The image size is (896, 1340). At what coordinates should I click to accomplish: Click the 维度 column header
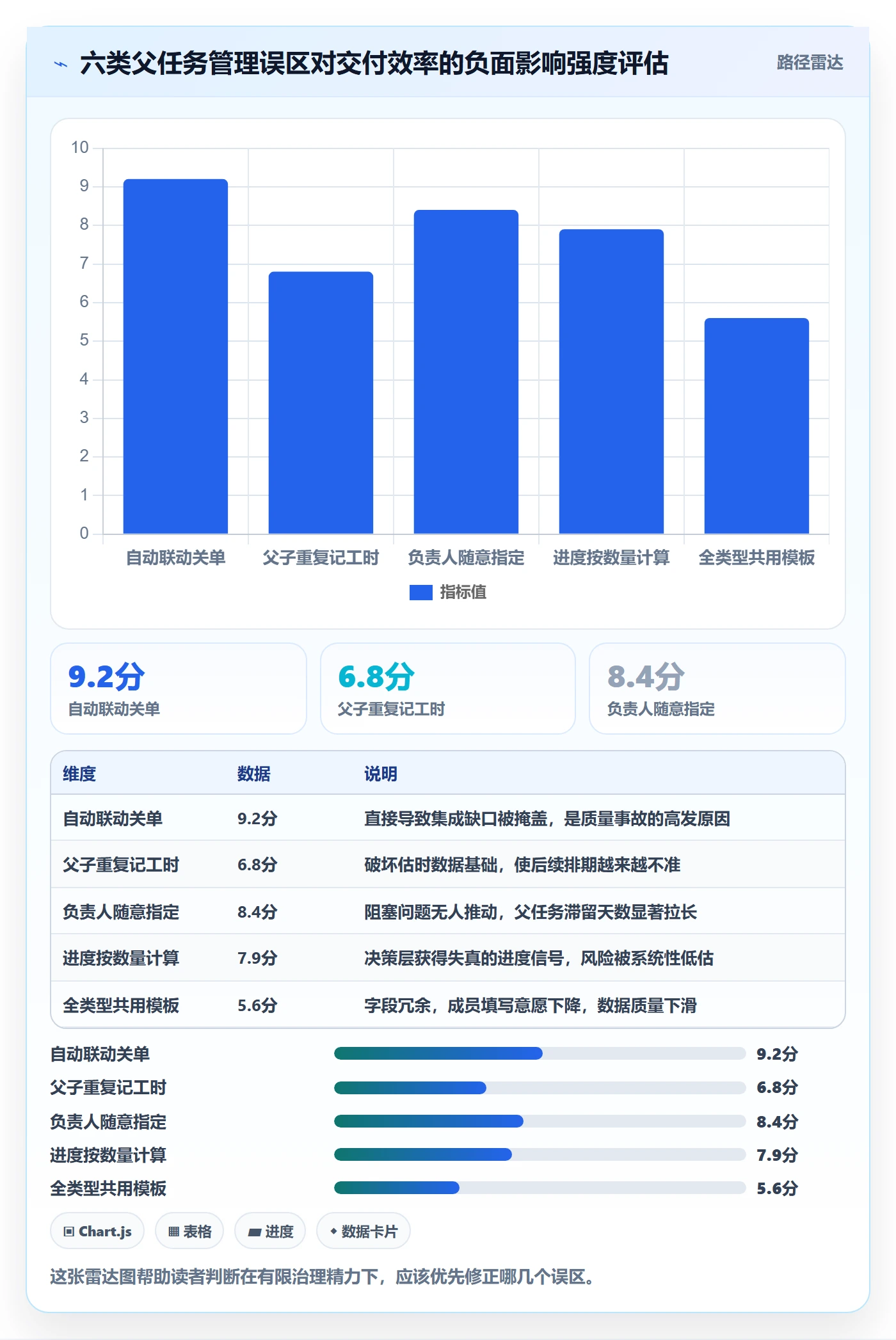coord(79,774)
